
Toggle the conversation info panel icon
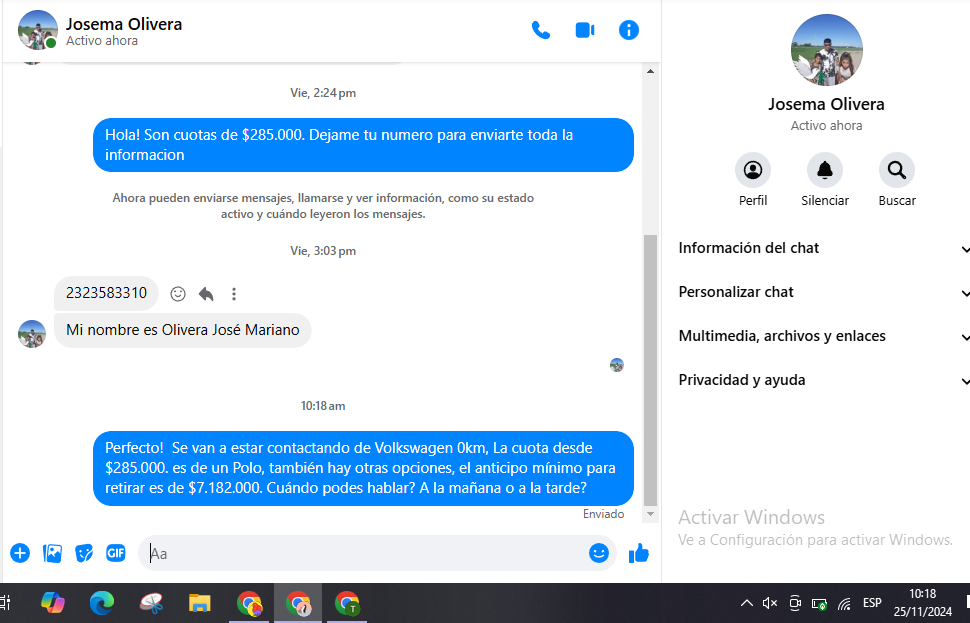629,30
